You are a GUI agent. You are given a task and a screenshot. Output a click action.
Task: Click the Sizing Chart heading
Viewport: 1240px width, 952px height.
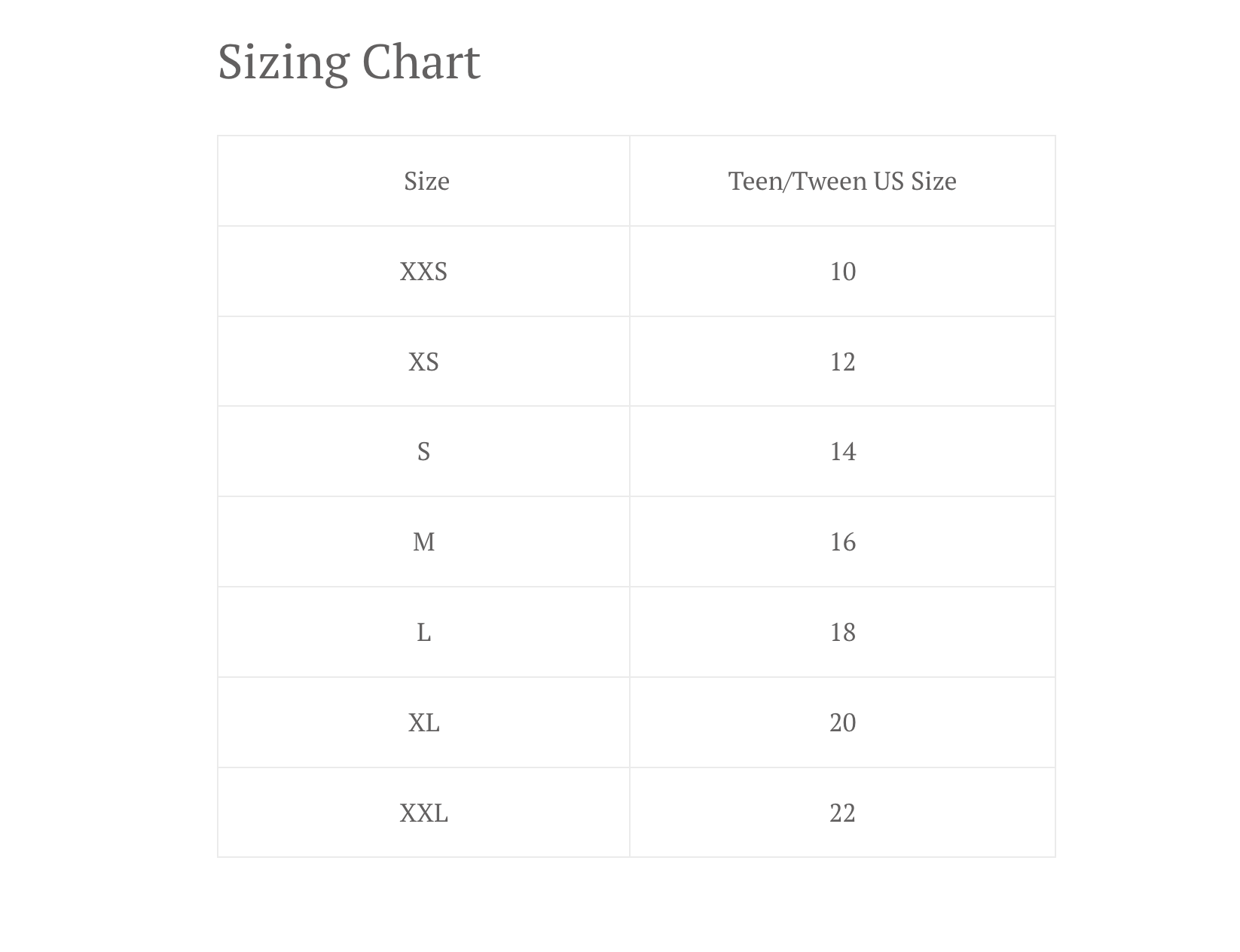point(349,62)
